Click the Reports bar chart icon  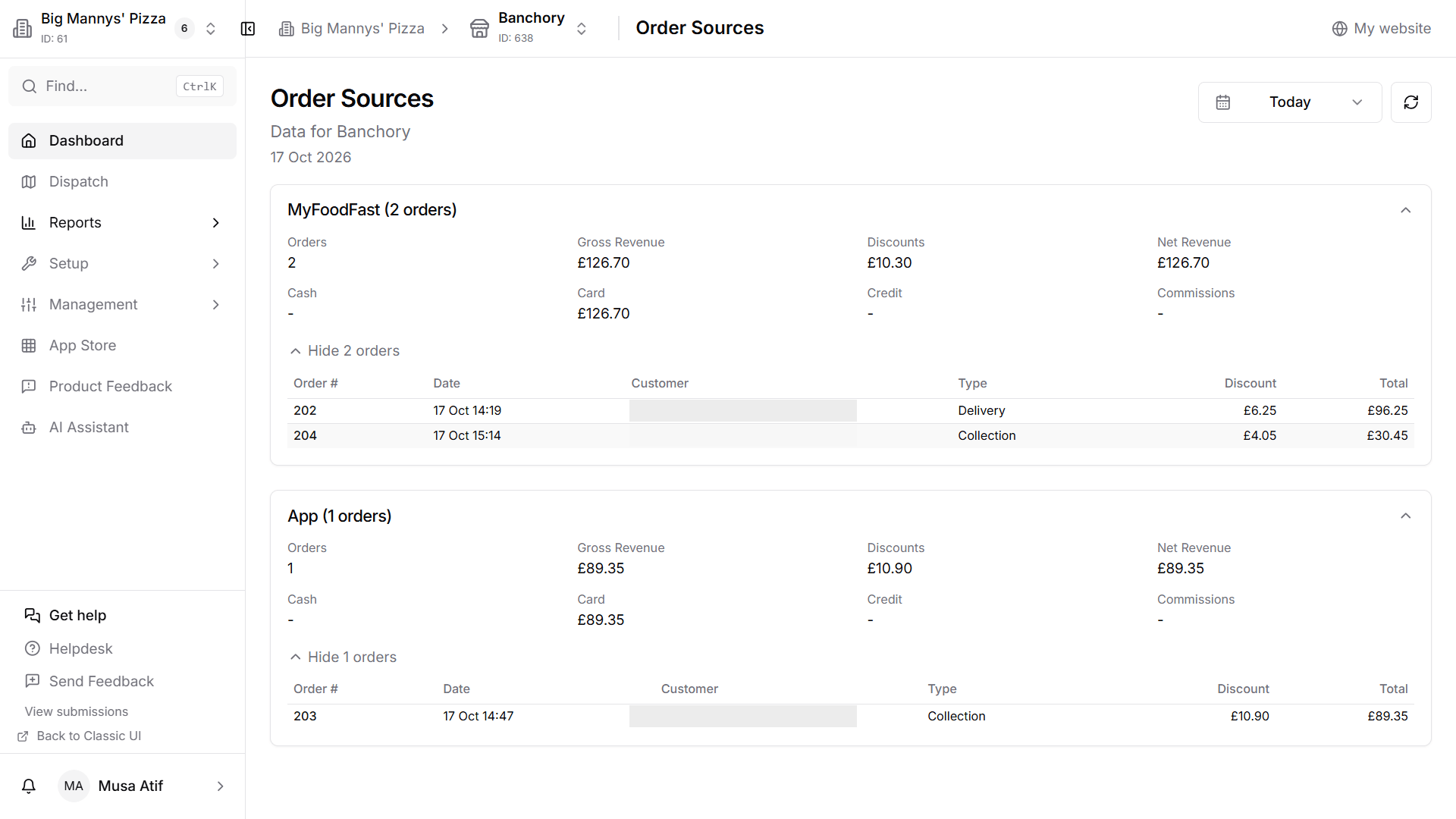pos(29,223)
